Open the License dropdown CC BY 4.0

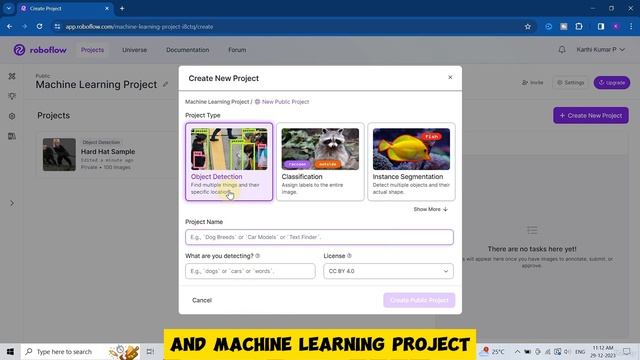click(388, 271)
